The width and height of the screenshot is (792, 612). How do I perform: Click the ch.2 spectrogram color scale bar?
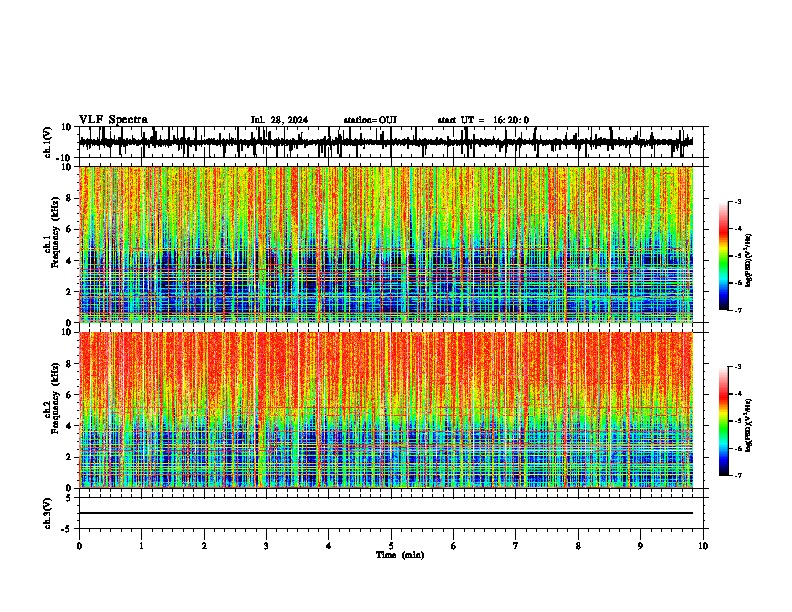[x=724, y=421]
